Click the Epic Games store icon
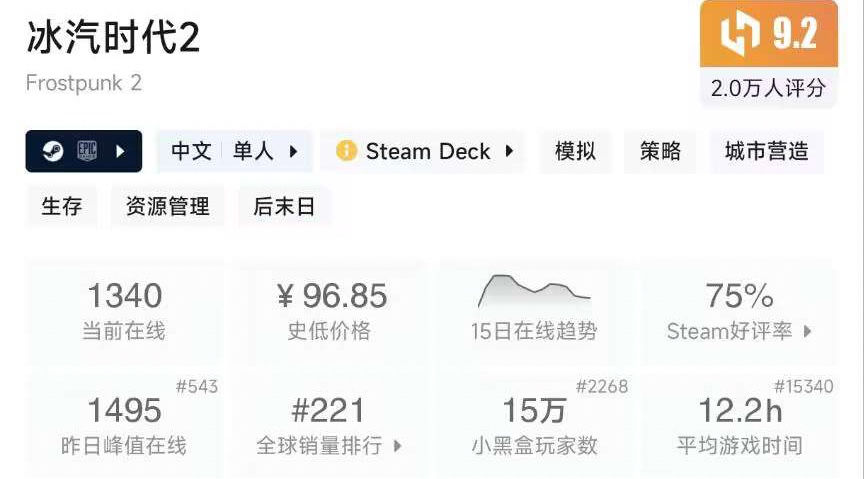Screen dimensions: 864x479 point(87,152)
